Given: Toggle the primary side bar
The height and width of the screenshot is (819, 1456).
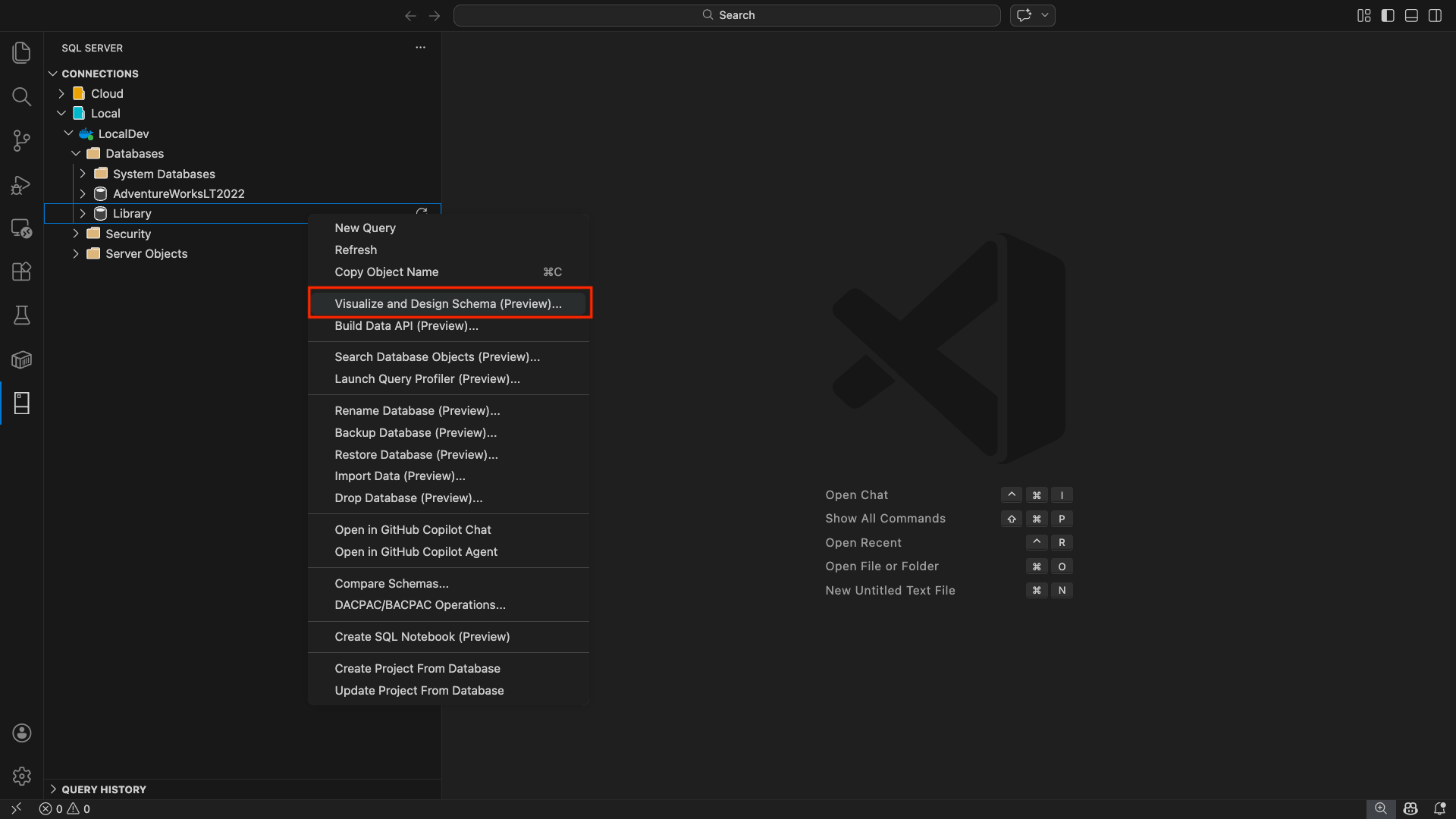Looking at the screenshot, I should click(x=1388, y=15).
